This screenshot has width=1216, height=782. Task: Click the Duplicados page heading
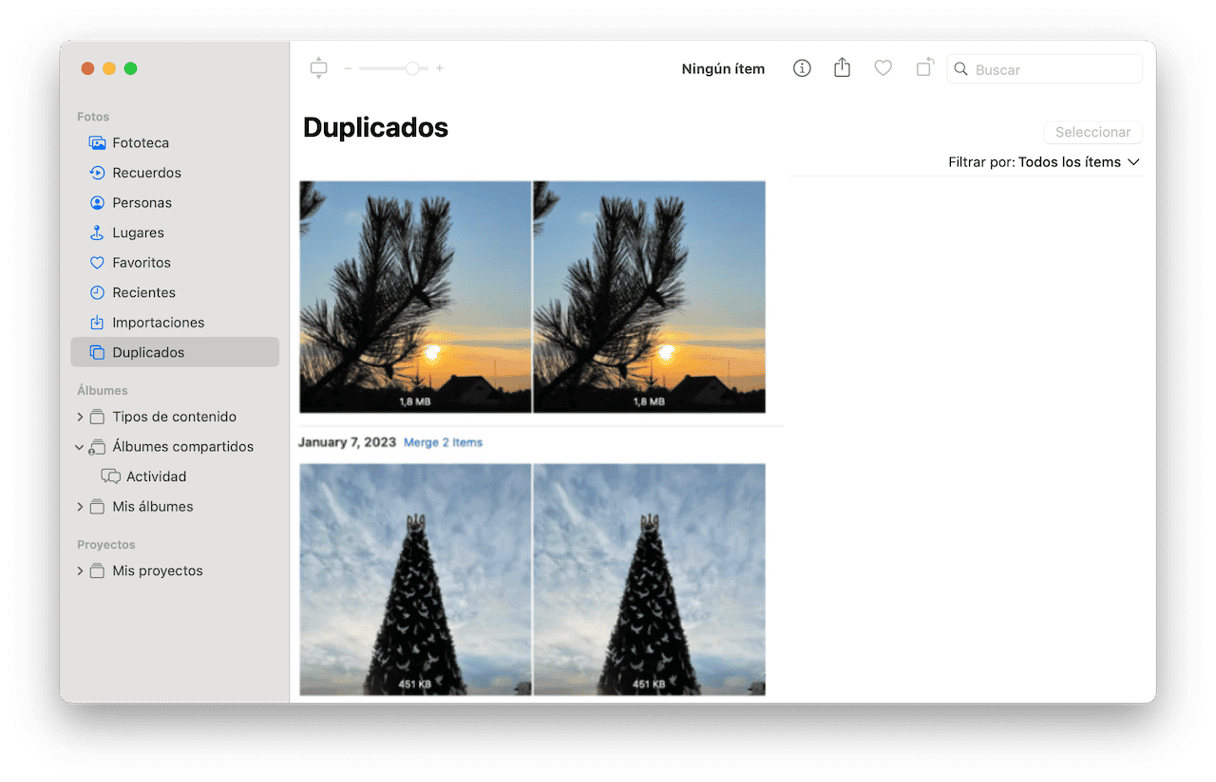375,128
